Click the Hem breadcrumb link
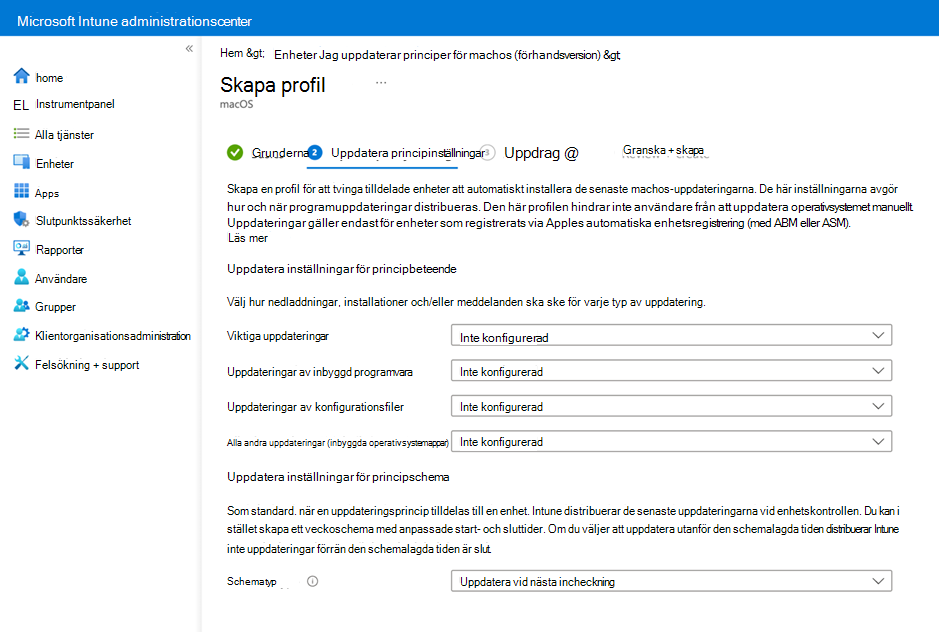Image resolution: width=939 pixels, height=632 pixels. coord(231,53)
